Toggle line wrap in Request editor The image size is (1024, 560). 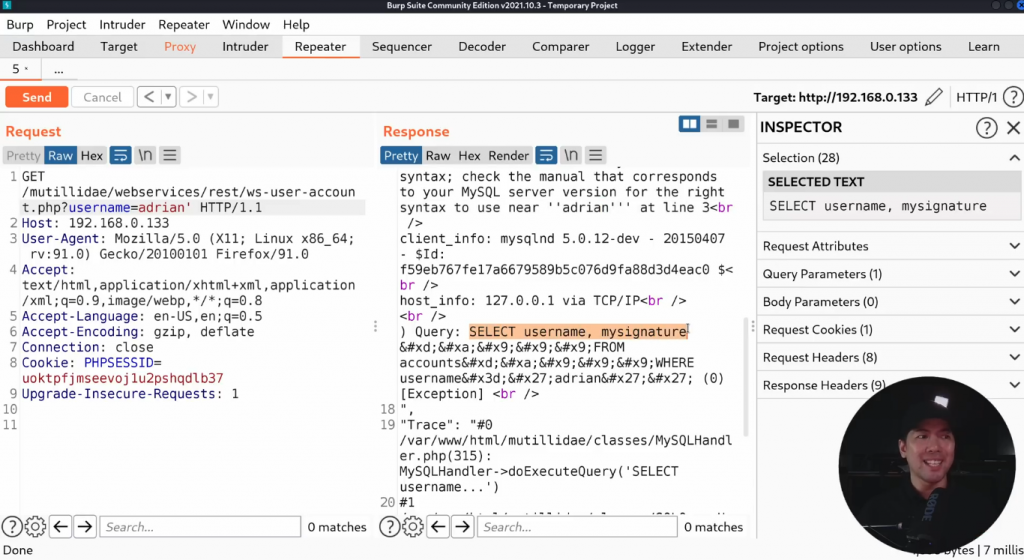tap(120, 155)
